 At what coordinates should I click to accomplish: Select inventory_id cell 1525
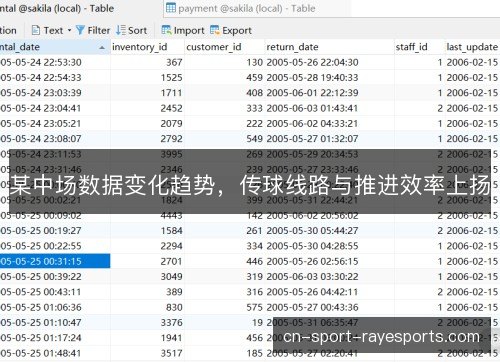[x=147, y=78]
